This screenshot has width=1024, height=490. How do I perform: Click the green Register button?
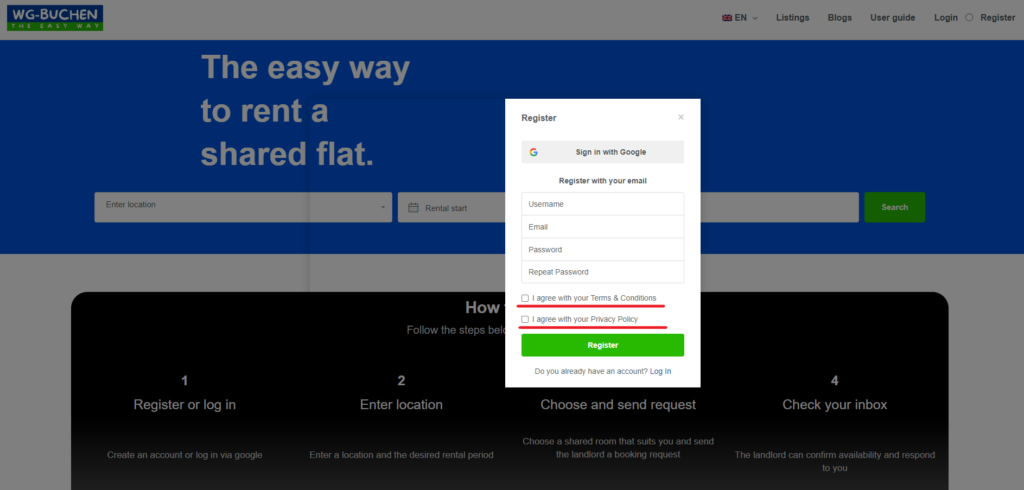602,345
